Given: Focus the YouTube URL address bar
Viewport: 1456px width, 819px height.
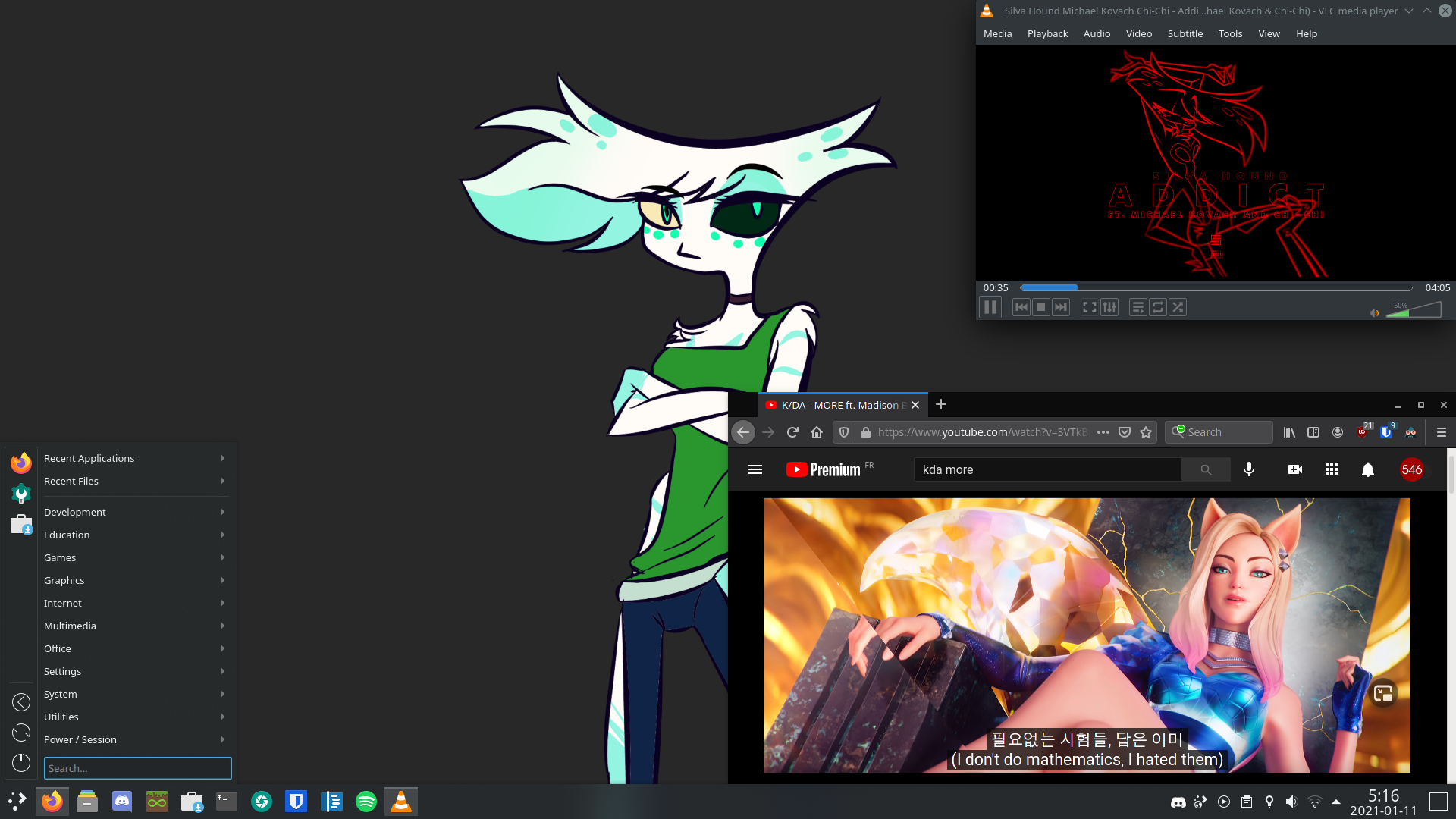Looking at the screenshot, I should 984,432.
